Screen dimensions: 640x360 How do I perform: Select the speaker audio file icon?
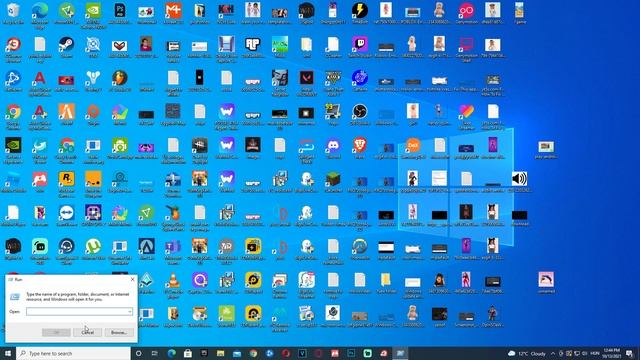pos(519,179)
